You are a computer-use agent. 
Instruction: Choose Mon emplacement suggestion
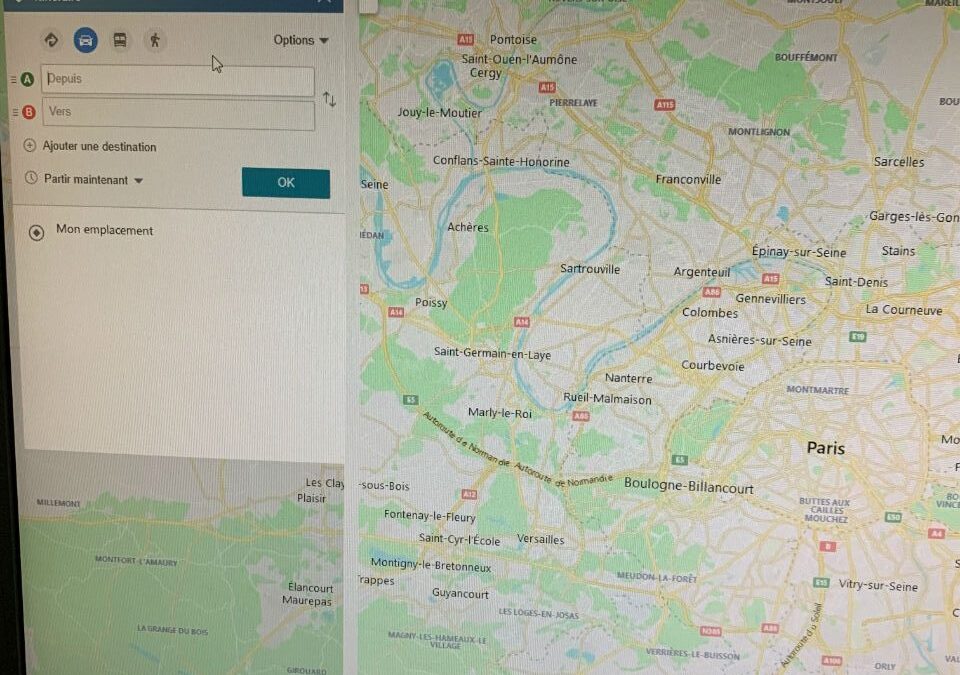point(105,230)
